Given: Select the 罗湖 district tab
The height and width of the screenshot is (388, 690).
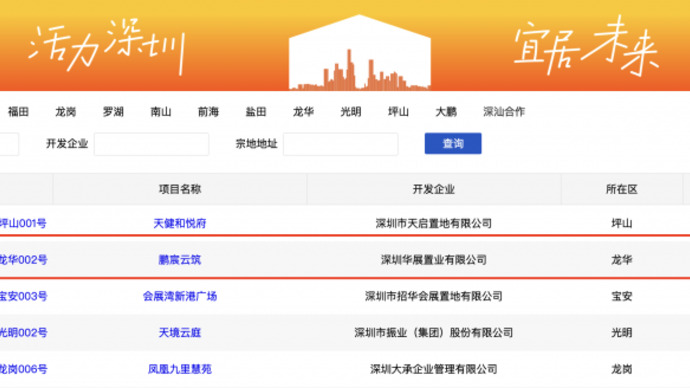Looking at the screenshot, I should coord(113,112).
